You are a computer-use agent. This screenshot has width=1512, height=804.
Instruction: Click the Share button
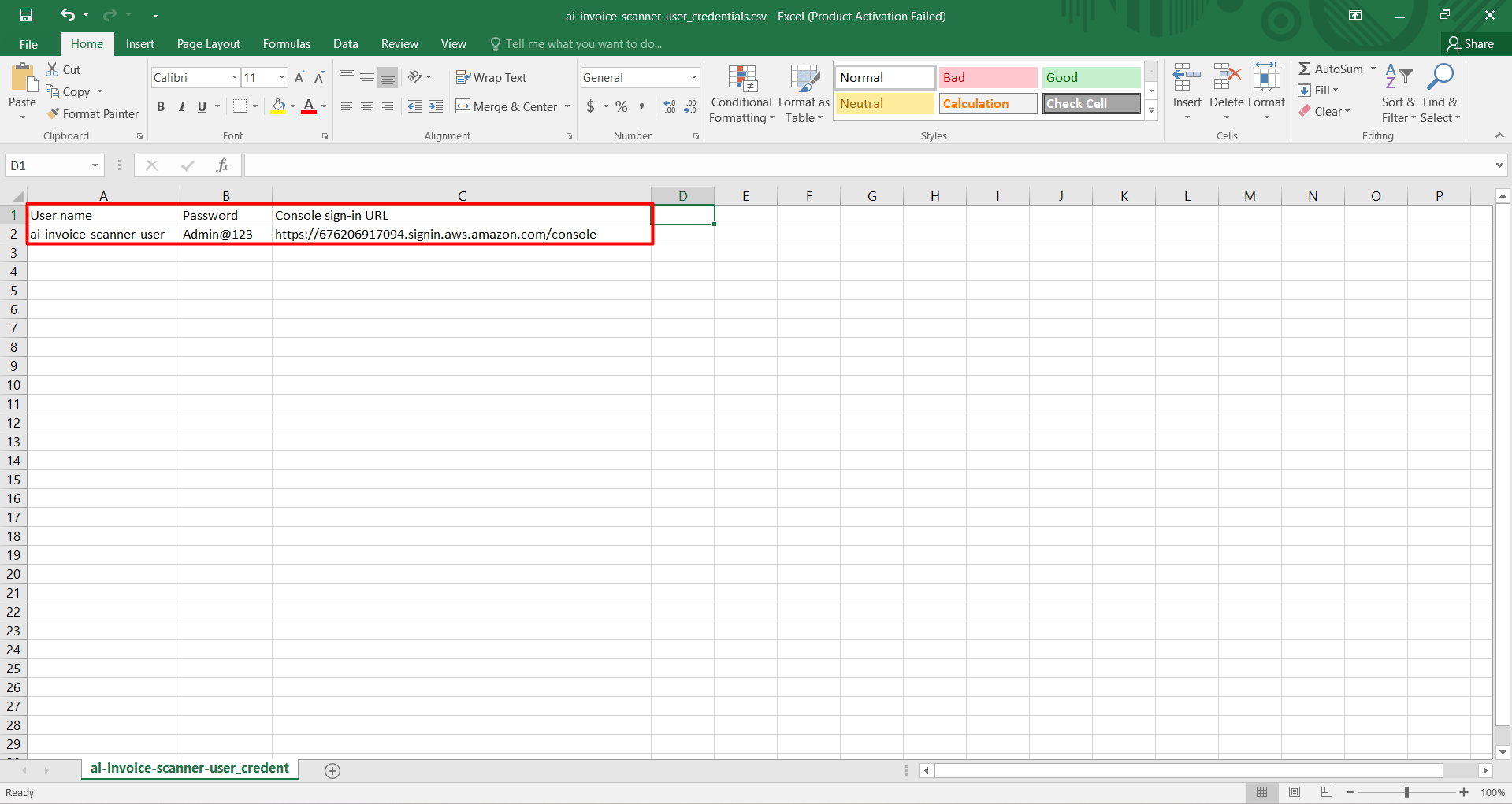pos(1470,44)
